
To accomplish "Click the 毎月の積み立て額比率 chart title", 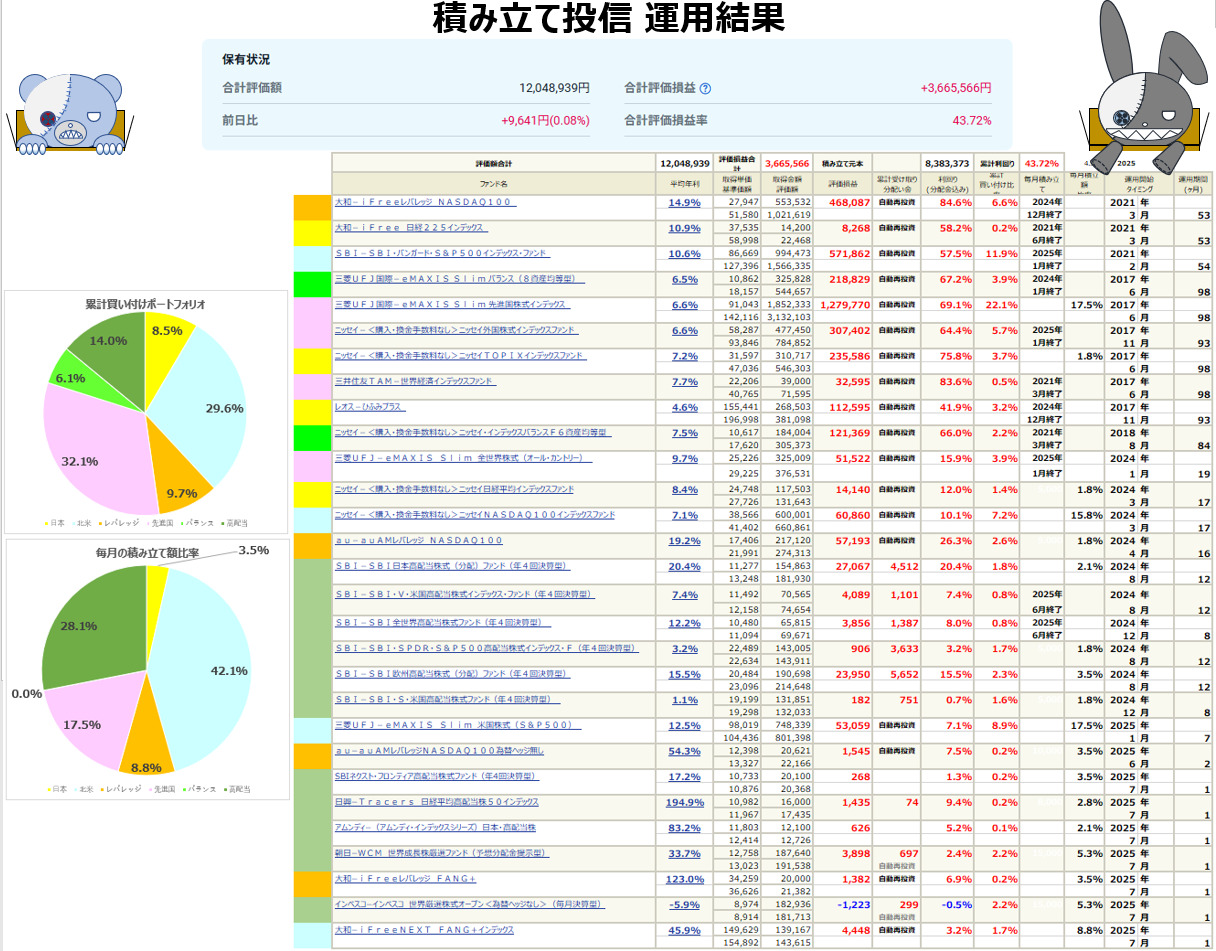I will [146, 551].
